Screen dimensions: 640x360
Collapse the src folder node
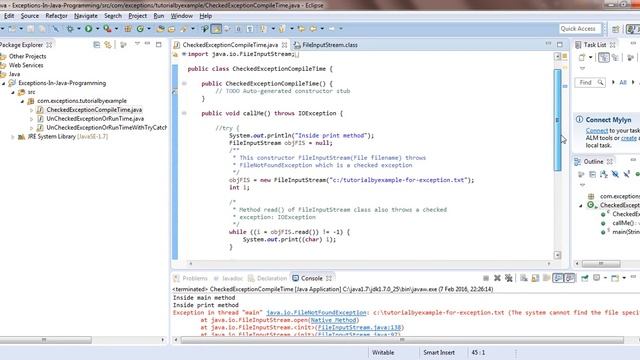pyautogui.click(x=13, y=92)
